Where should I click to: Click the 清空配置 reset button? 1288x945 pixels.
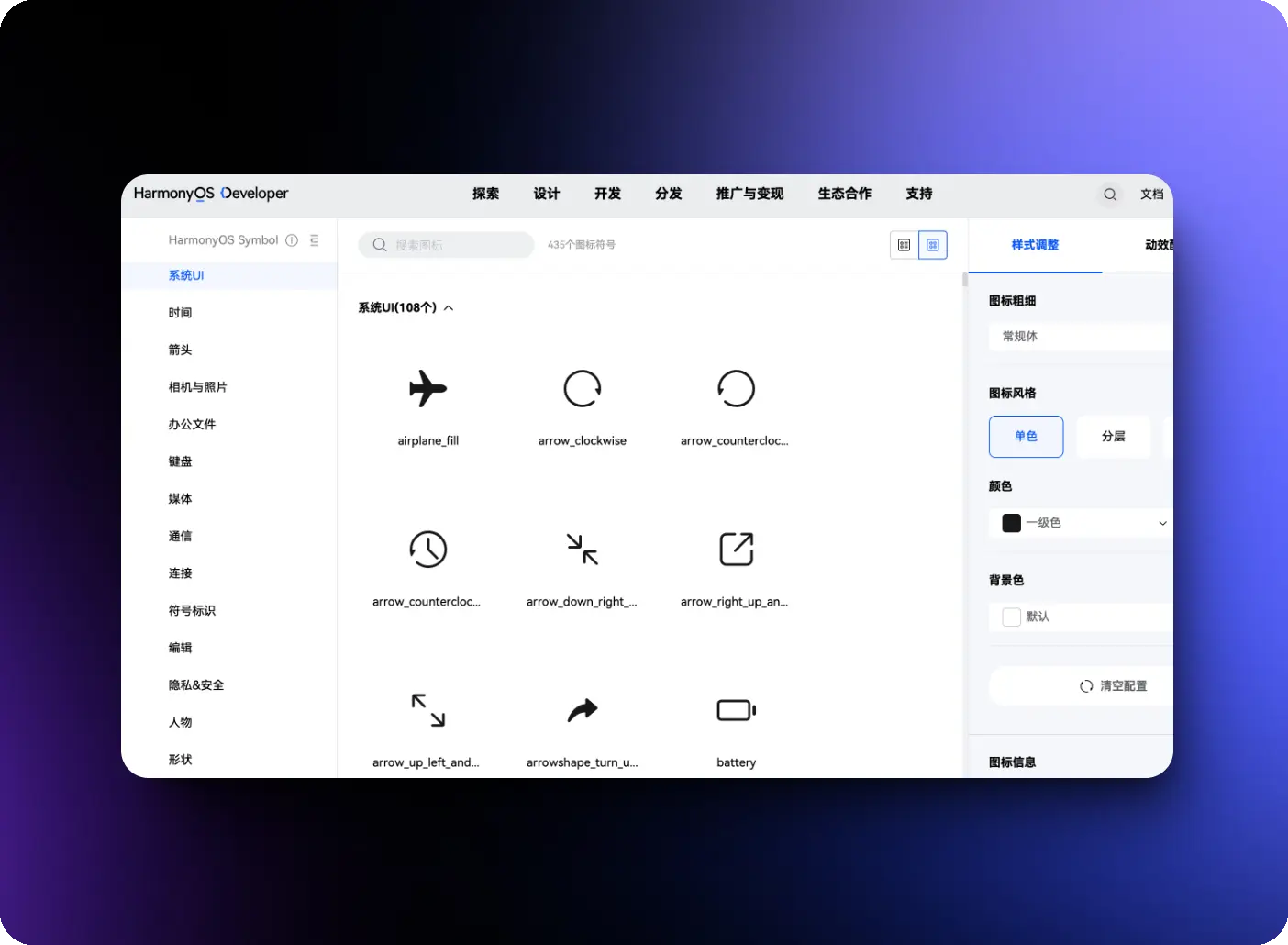tap(1113, 686)
